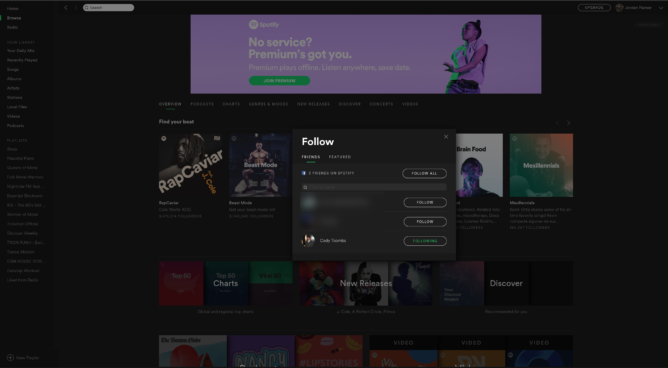
Task: Open the Queens of Metal playlist
Action: (22, 168)
